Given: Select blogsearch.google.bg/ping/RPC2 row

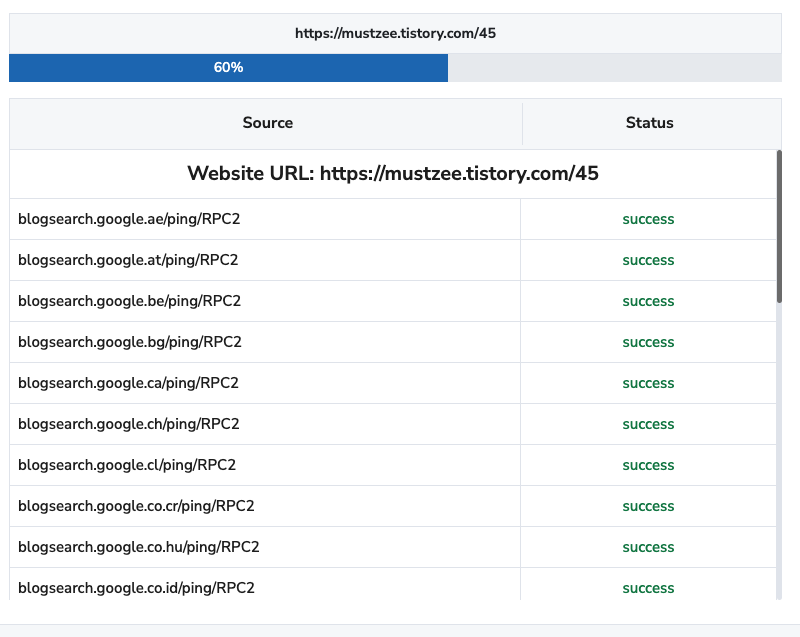Looking at the screenshot, I should [x=393, y=342].
